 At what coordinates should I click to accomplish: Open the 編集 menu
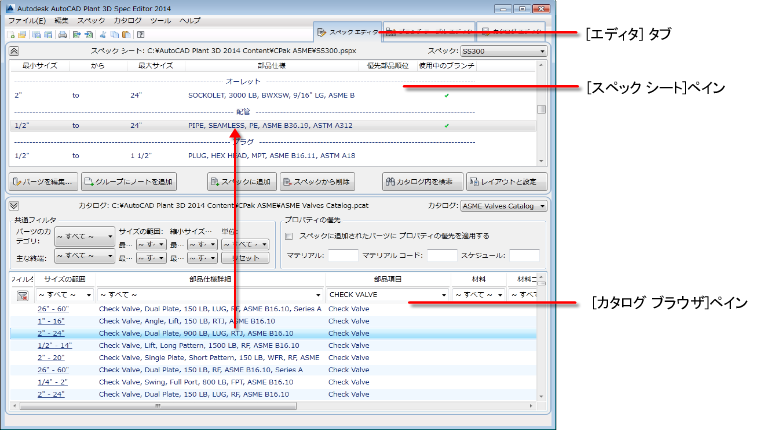coord(61,21)
